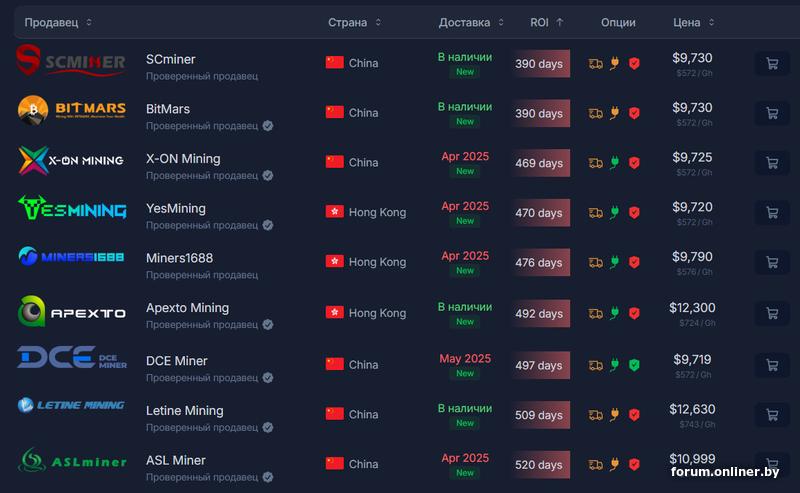Click the $9,725 price of X-ON Mining
Image resolution: width=800 pixels, height=493 pixels.
[x=692, y=157]
